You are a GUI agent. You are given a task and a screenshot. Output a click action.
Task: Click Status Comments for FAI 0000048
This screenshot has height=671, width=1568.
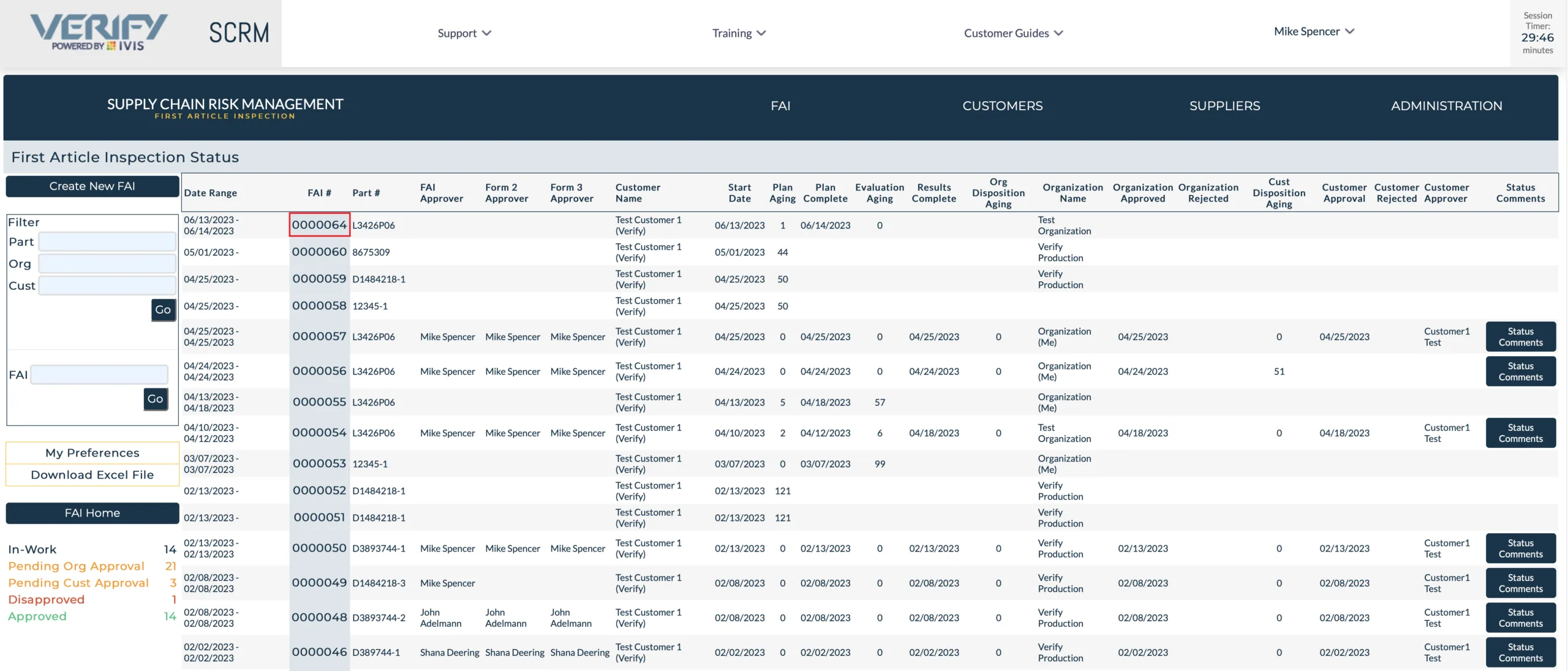(1520, 618)
